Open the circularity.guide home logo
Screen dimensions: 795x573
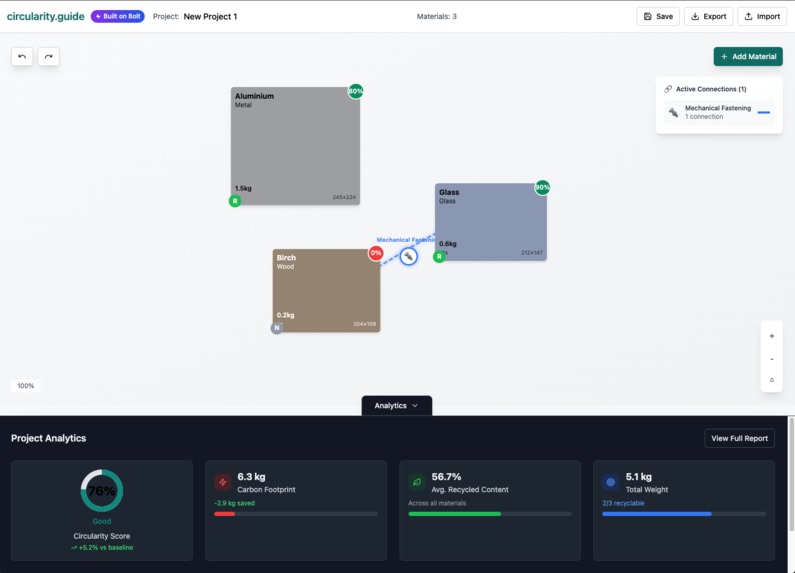tap(46, 16)
